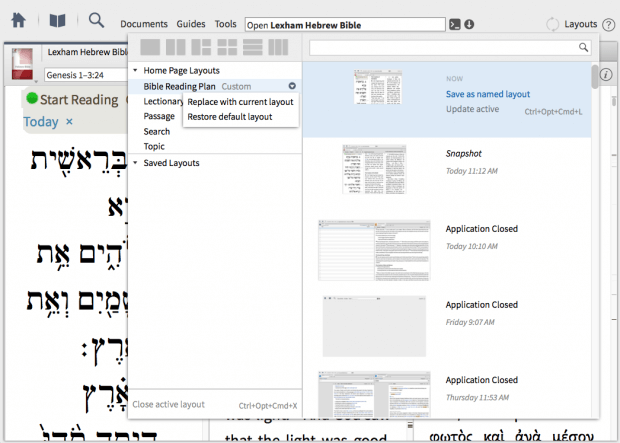Select Restore default layout option
Viewport: 620px width, 443px height.
pos(230,117)
